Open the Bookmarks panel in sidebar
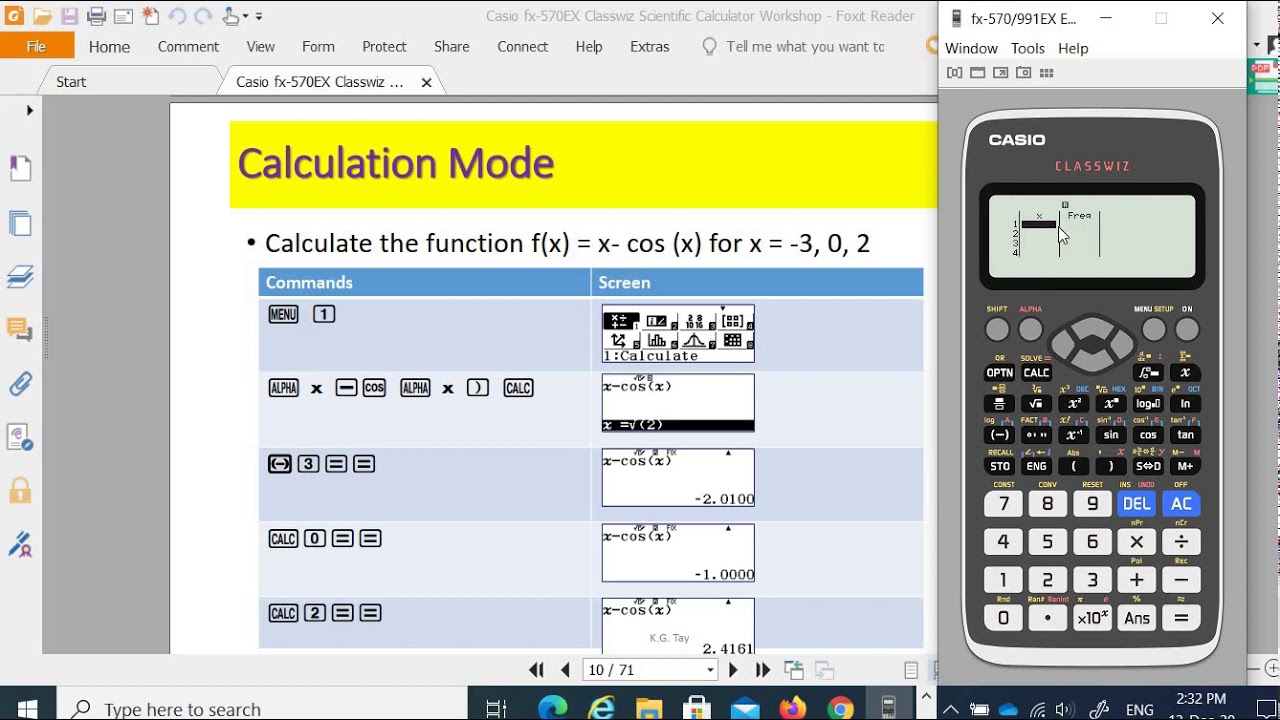 point(20,168)
